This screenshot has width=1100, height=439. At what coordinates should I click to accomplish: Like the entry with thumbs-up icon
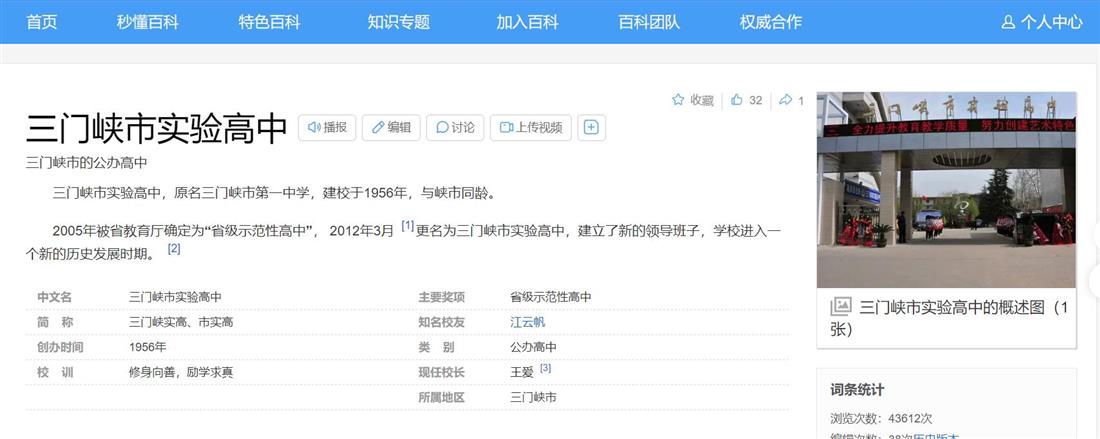(737, 100)
